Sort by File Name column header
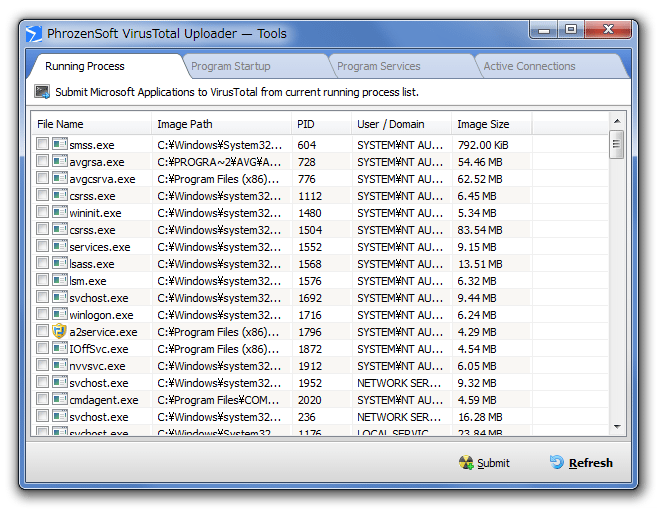This screenshot has width=660, height=513. pos(91,124)
